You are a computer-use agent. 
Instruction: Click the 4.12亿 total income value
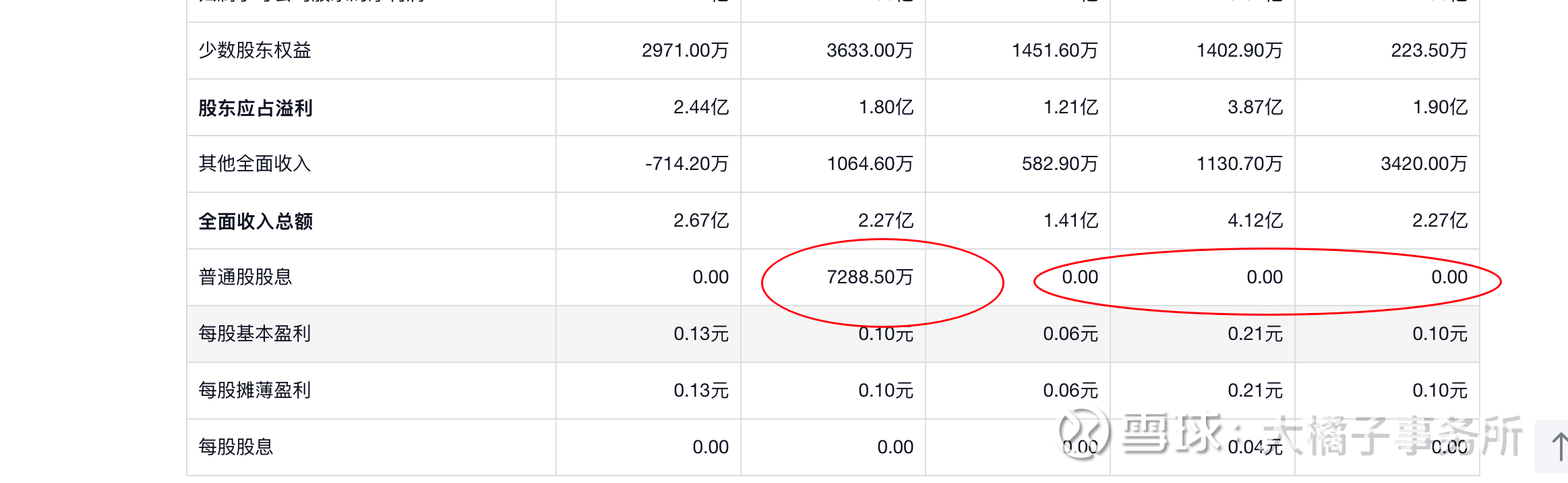[1255, 221]
